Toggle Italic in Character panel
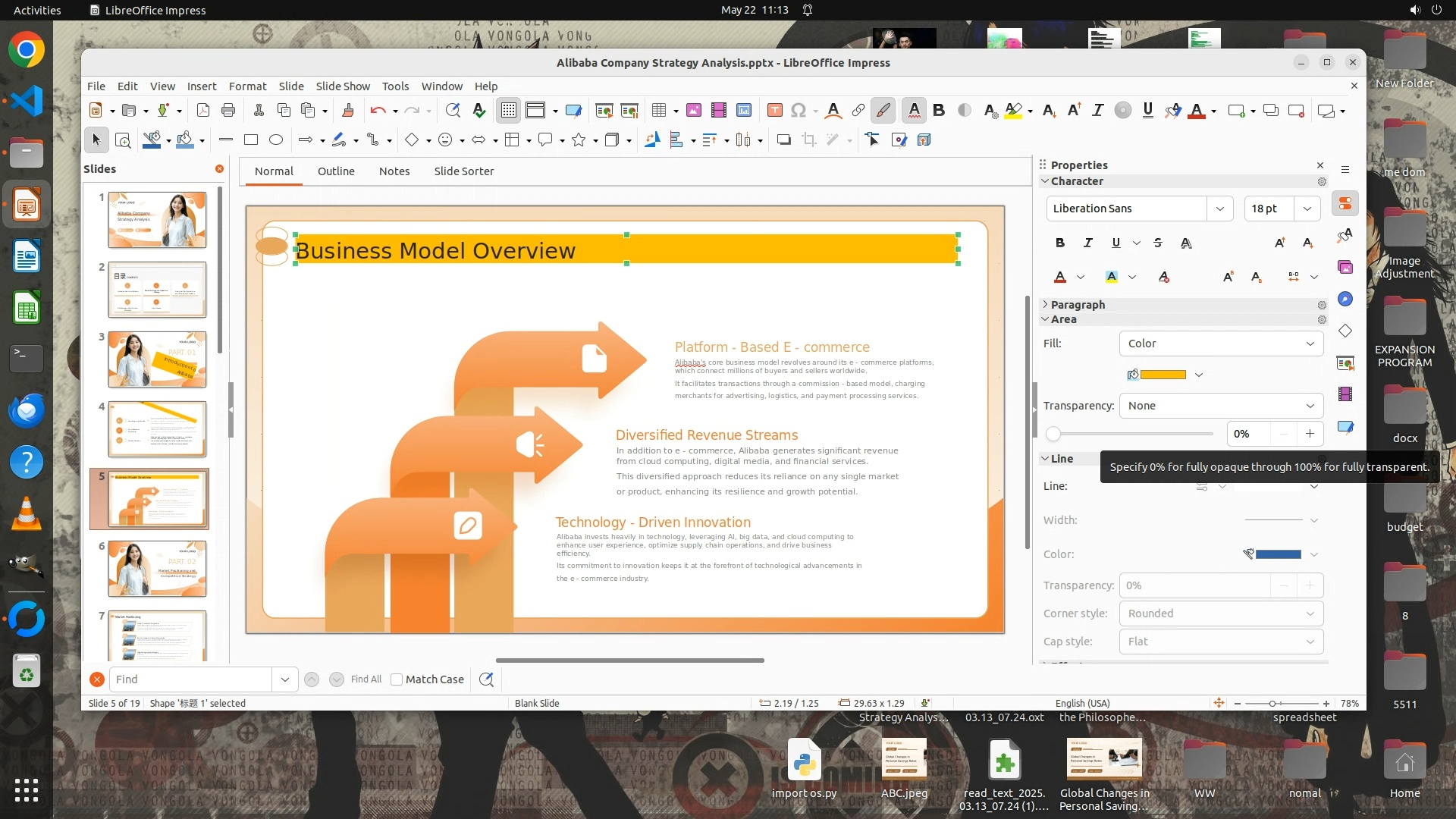Viewport: 1456px width, 819px height. (x=1087, y=243)
